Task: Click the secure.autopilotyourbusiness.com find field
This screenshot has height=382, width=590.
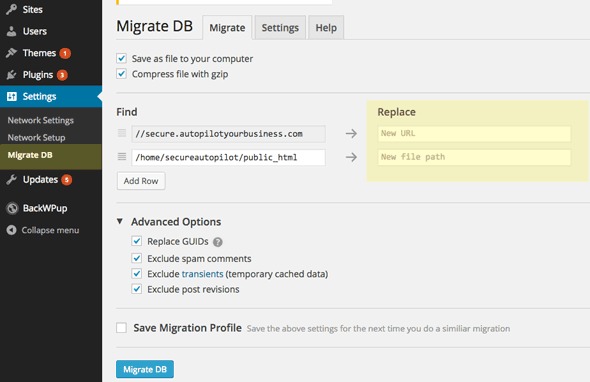Action: [x=228, y=134]
